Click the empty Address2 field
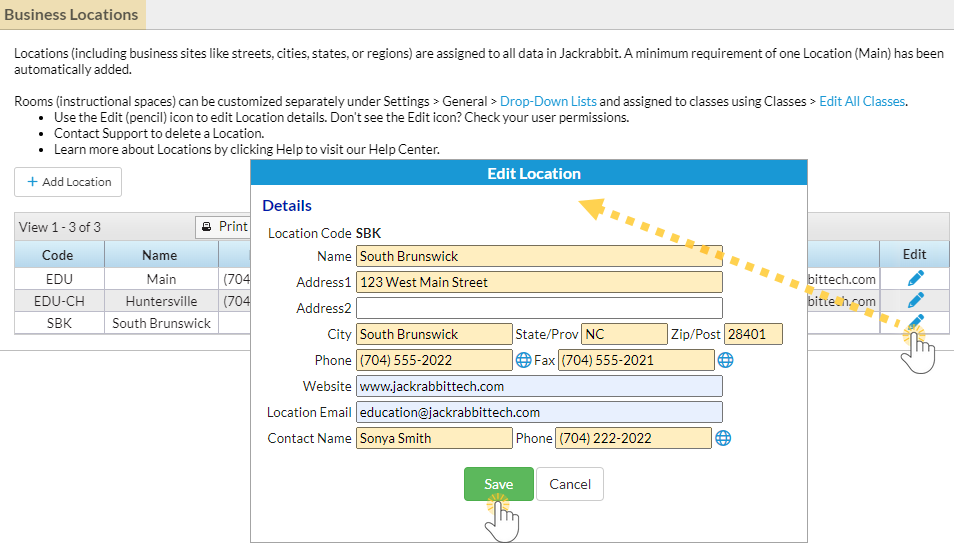The width and height of the screenshot is (954, 551). pyautogui.click(x=539, y=308)
